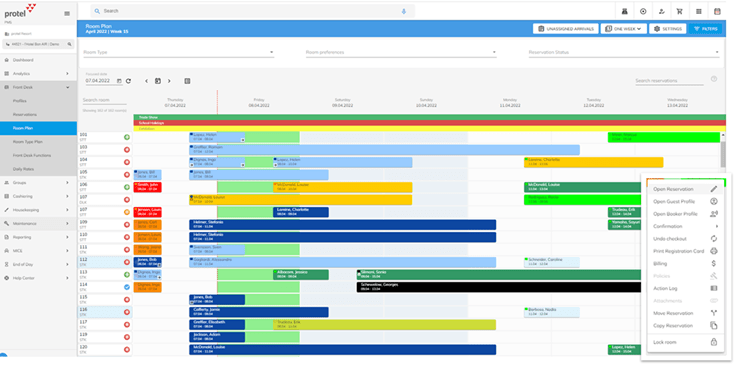Click the guest check-in person icon in top toolbar
The height and width of the screenshot is (365, 735).
click(661, 11)
